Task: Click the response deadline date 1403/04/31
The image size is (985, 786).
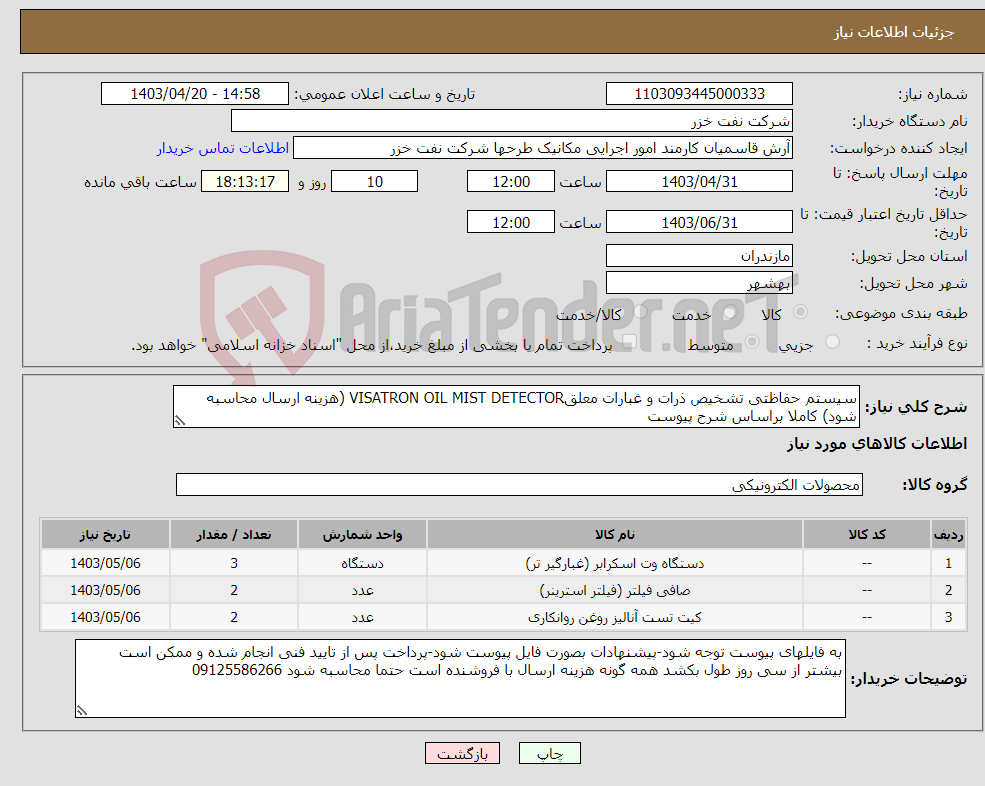Action: (699, 182)
